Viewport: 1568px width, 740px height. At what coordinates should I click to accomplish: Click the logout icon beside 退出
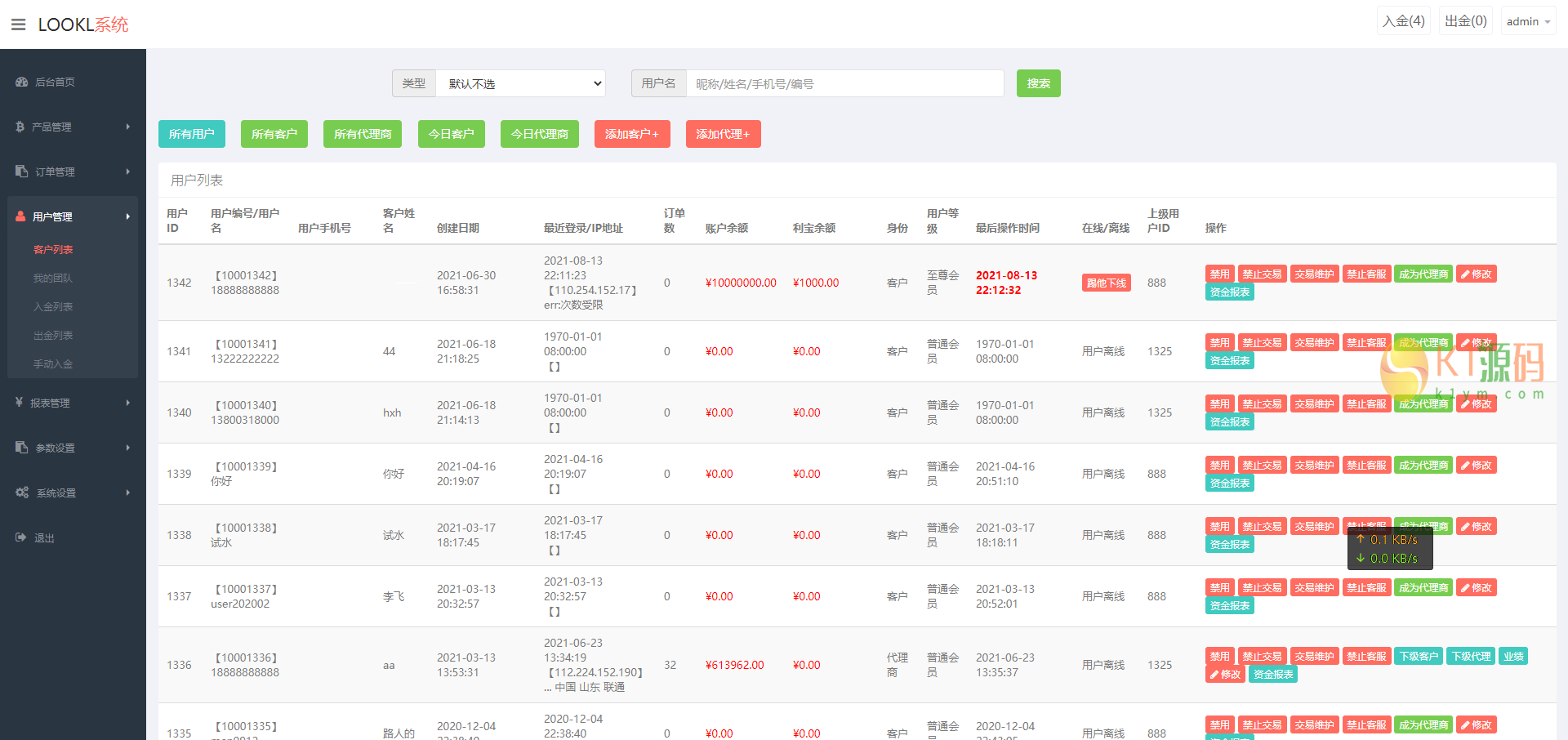[21, 537]
